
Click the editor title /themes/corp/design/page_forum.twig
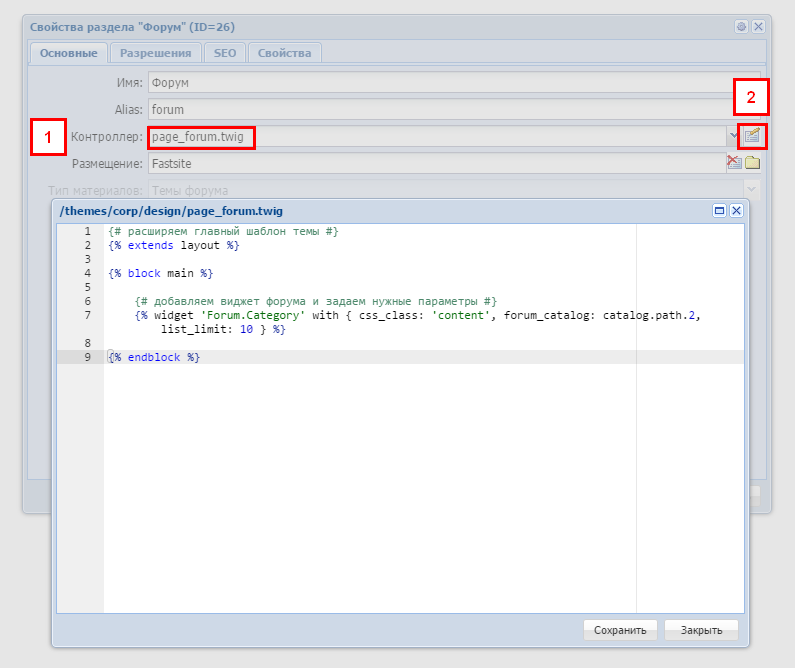tap(171, 211)
